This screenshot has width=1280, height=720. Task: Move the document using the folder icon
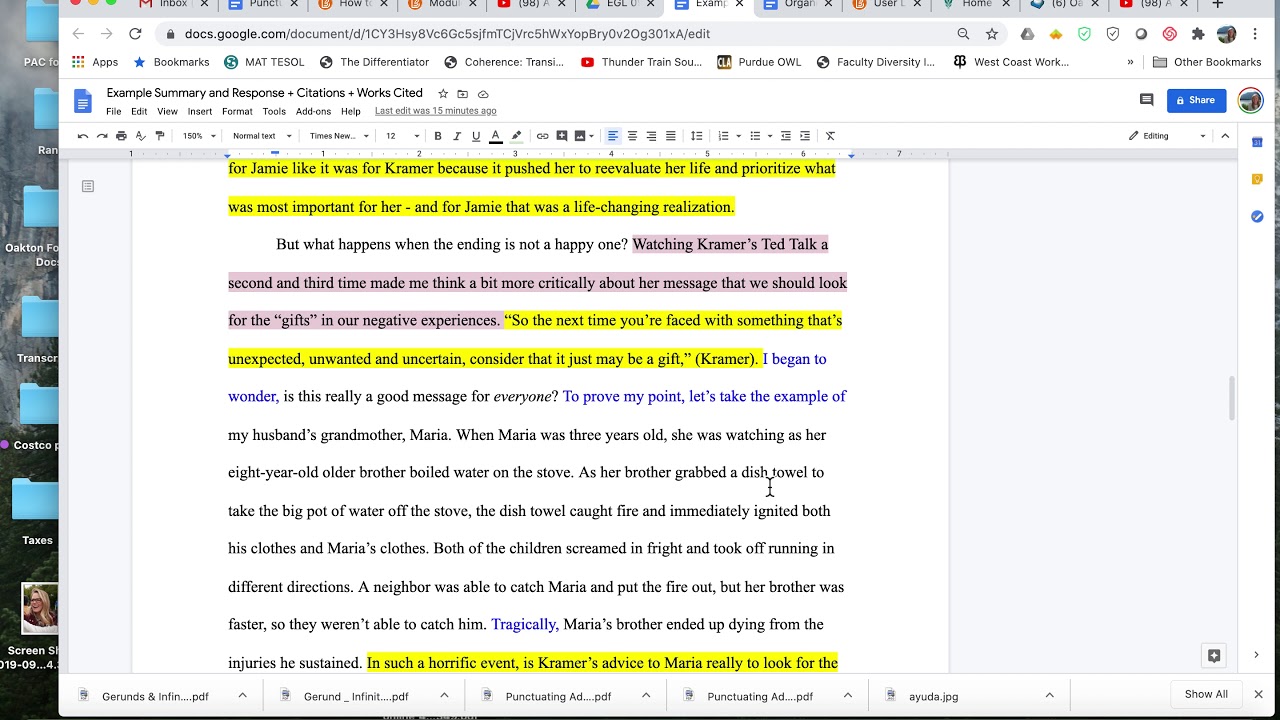[x=463, y=94]
